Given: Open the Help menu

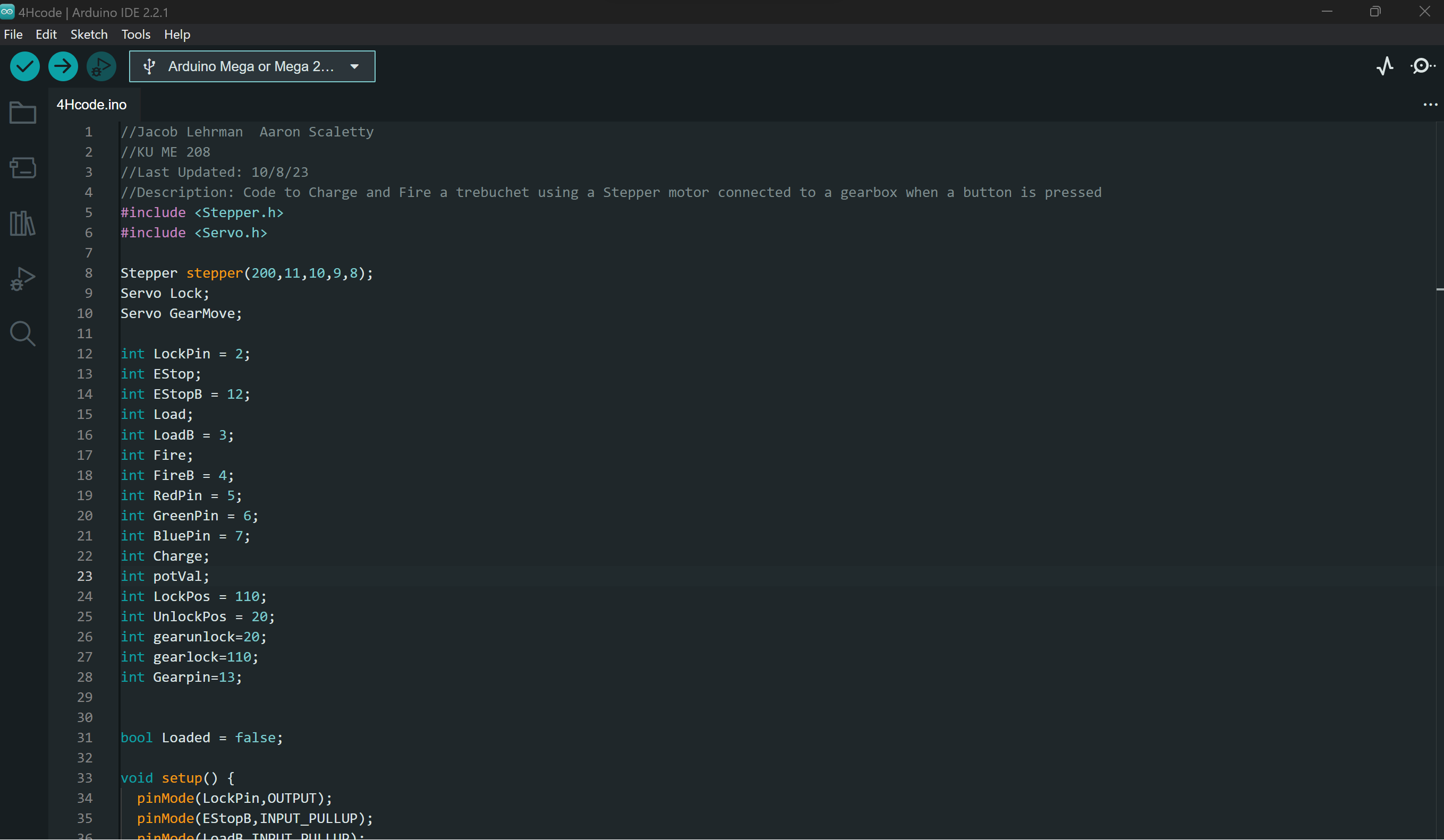Looking at the screenshot, I should [x=176, y=35].
